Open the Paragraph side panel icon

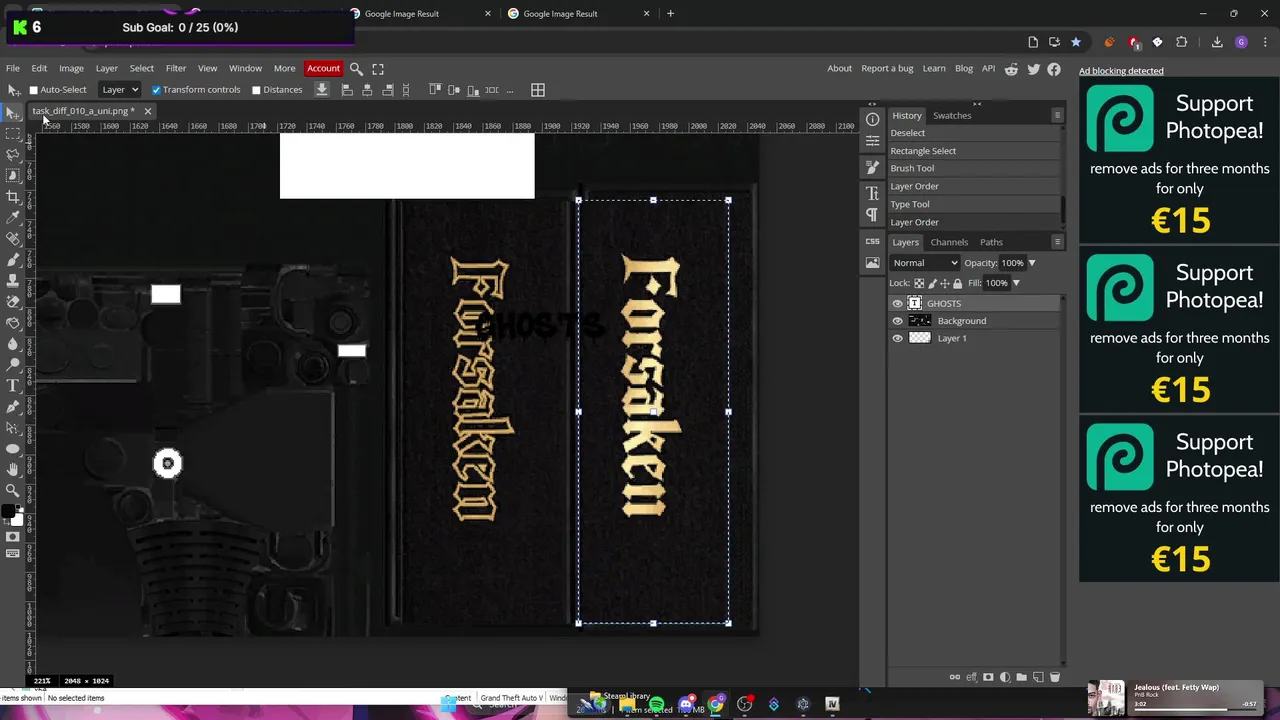872,215
